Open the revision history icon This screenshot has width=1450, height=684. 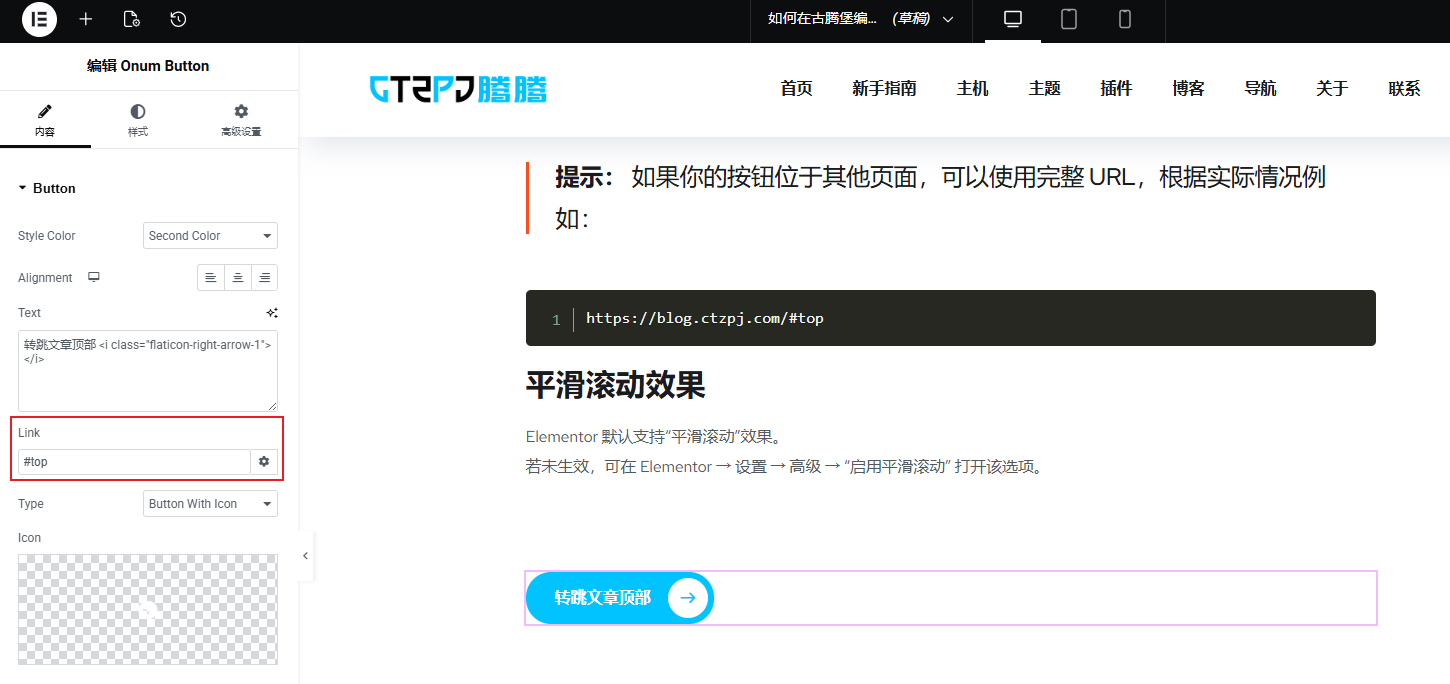click(x=178, y=19)
